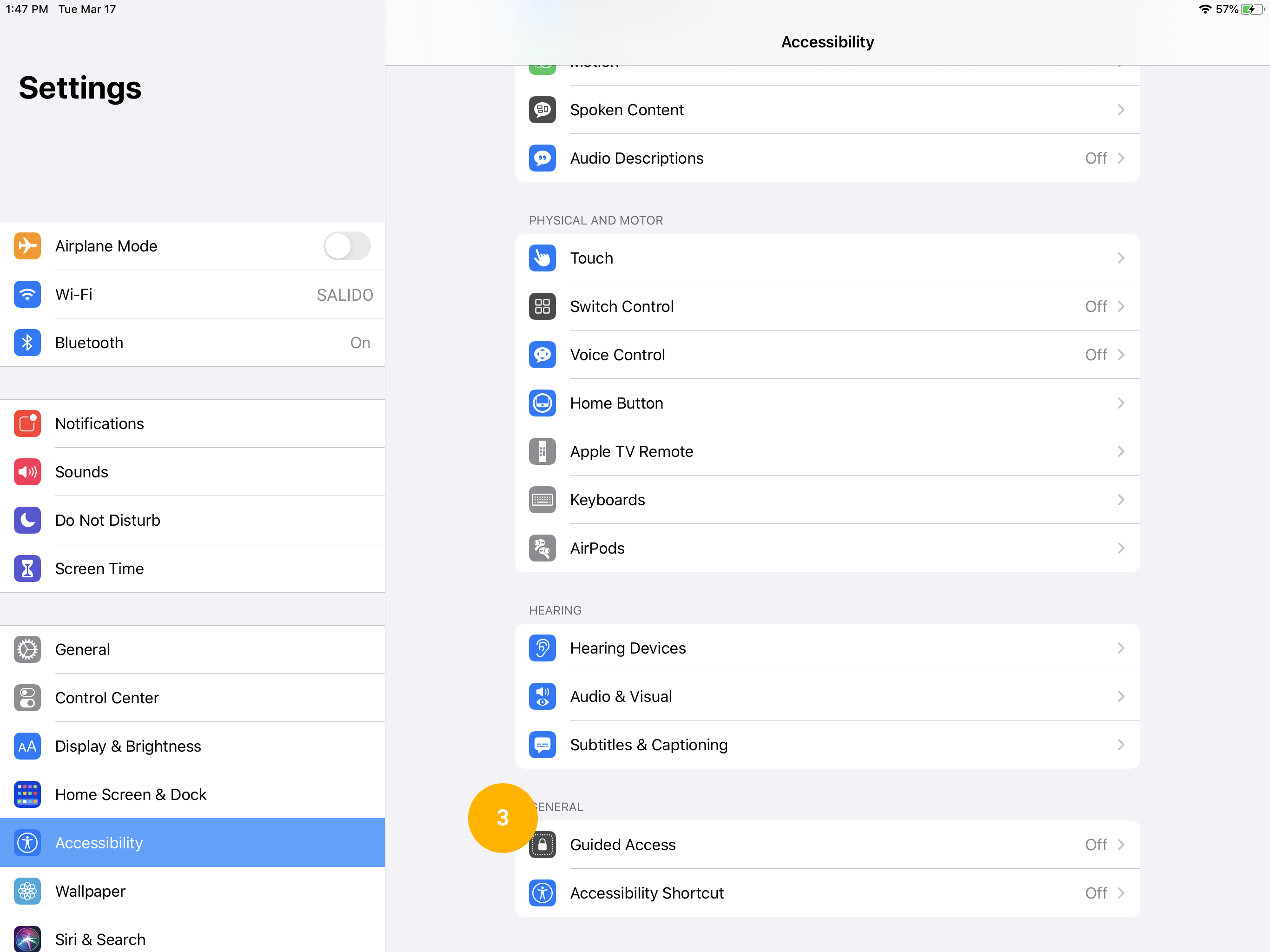Image resolution: width=1270 pixels, height=952 pixels.
Task: Expand Keyboards row chevron
Action: click(1121, 500)
